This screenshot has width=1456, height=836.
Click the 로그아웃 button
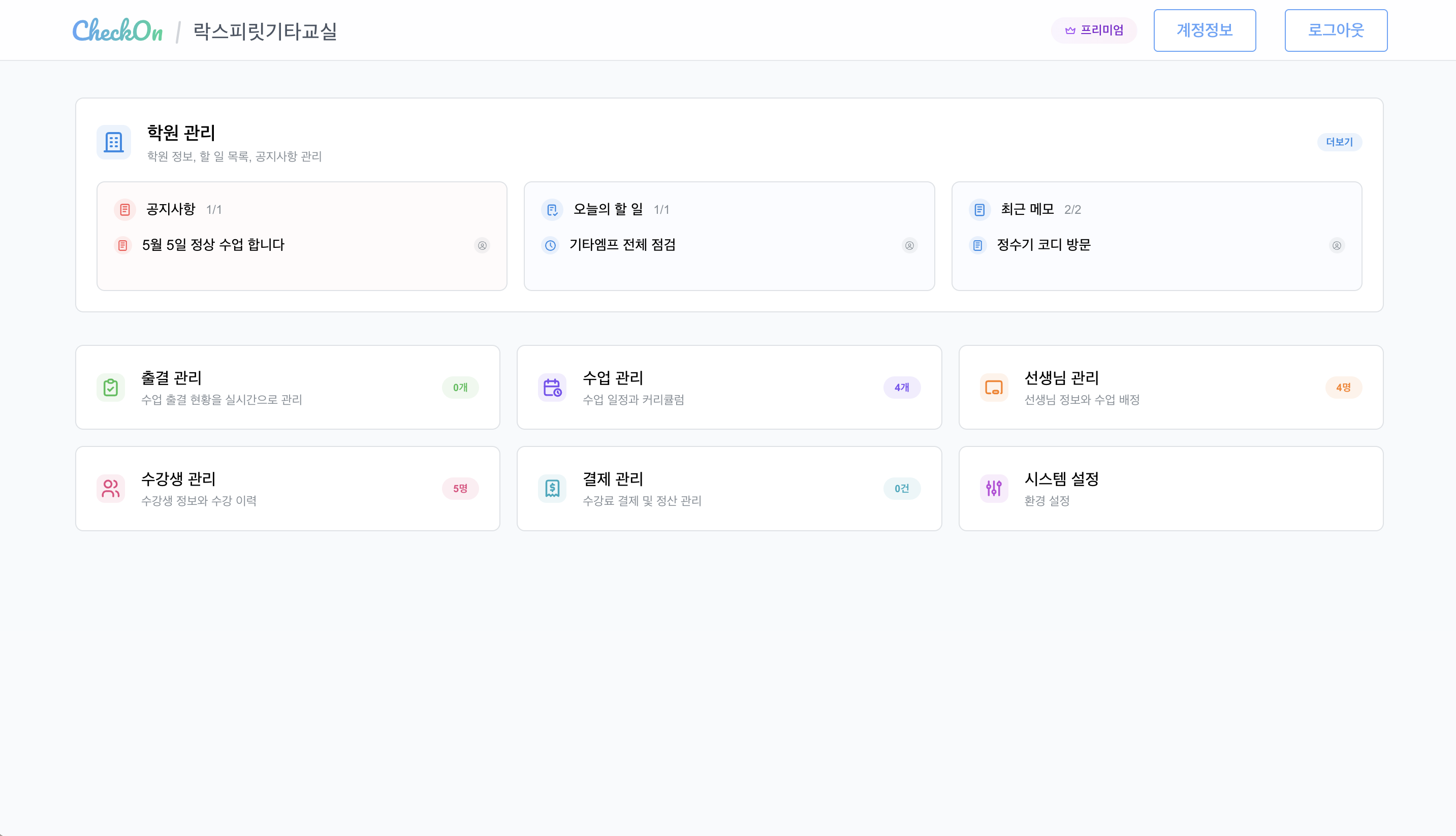pos(1336,30)
